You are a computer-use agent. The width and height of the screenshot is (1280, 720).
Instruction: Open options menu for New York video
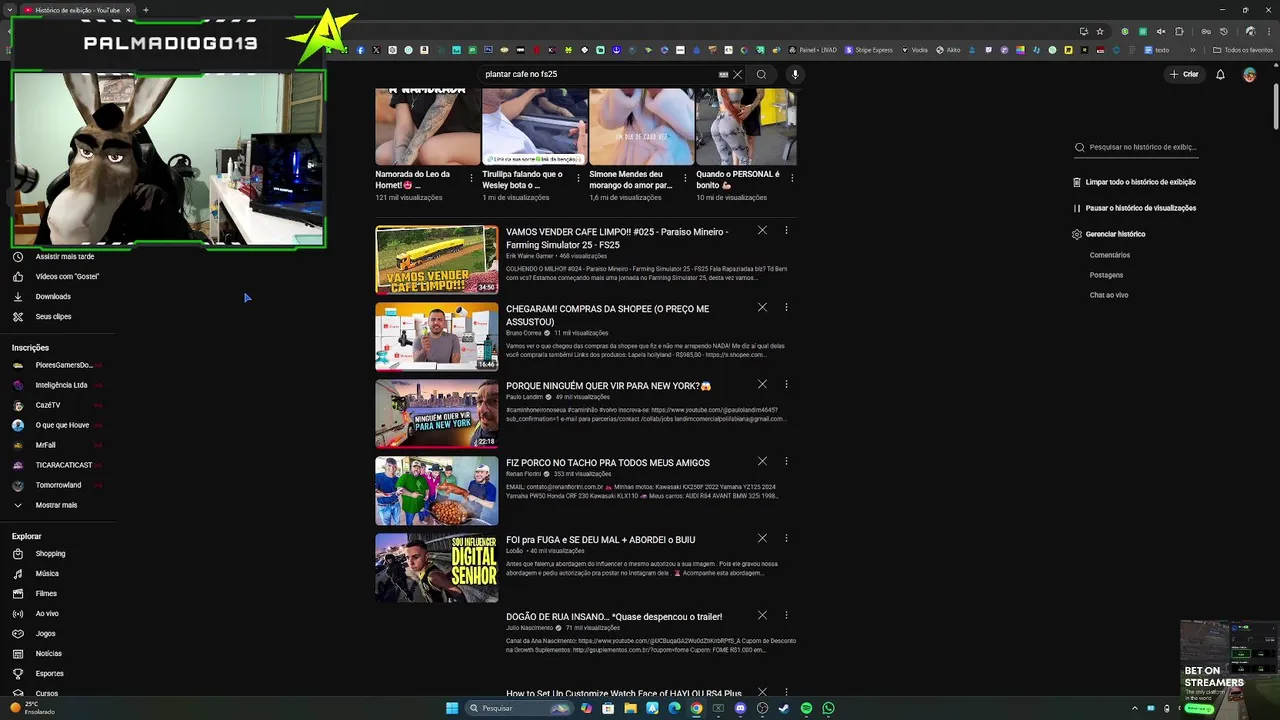pos(786,384)
